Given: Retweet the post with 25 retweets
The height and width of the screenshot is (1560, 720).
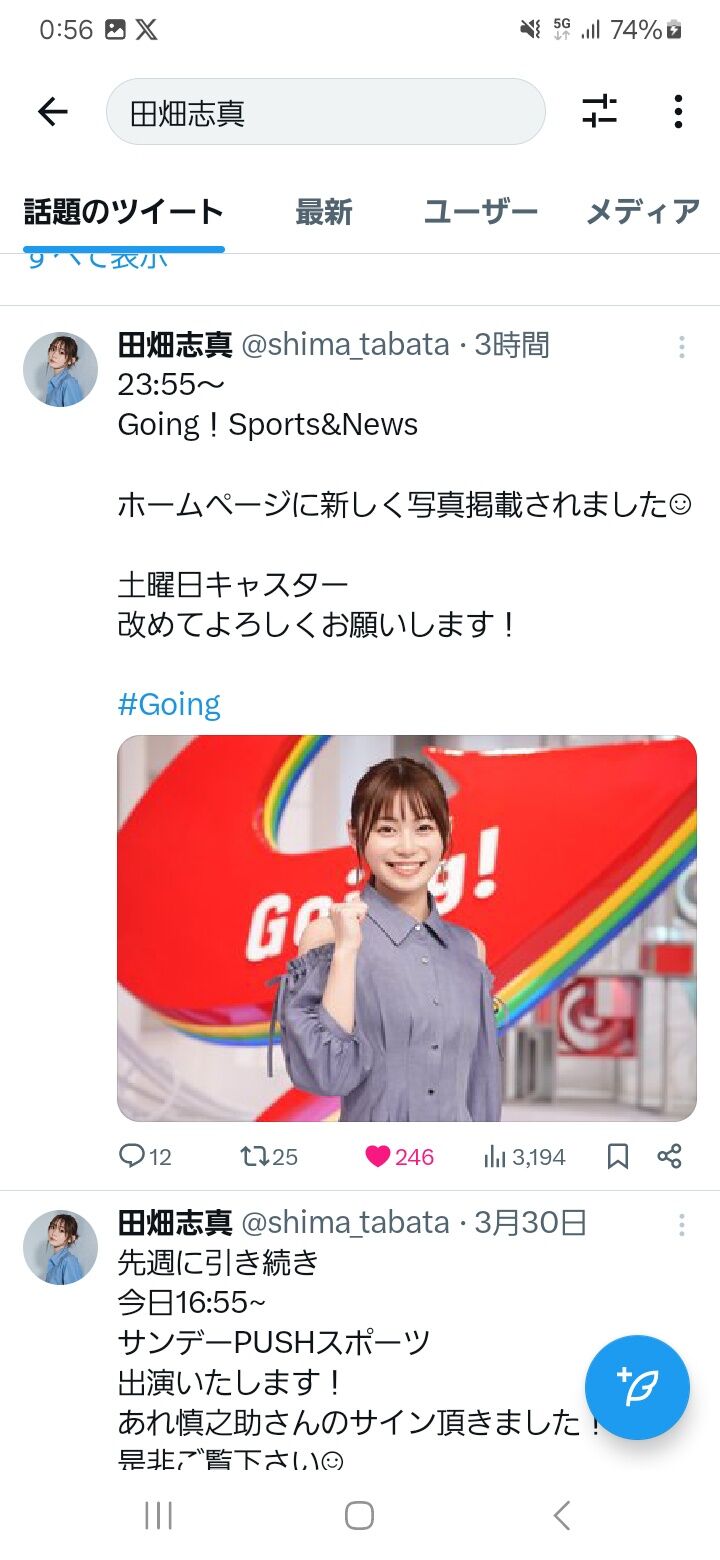Looking at the screenshot, I should pos(269,1157).
